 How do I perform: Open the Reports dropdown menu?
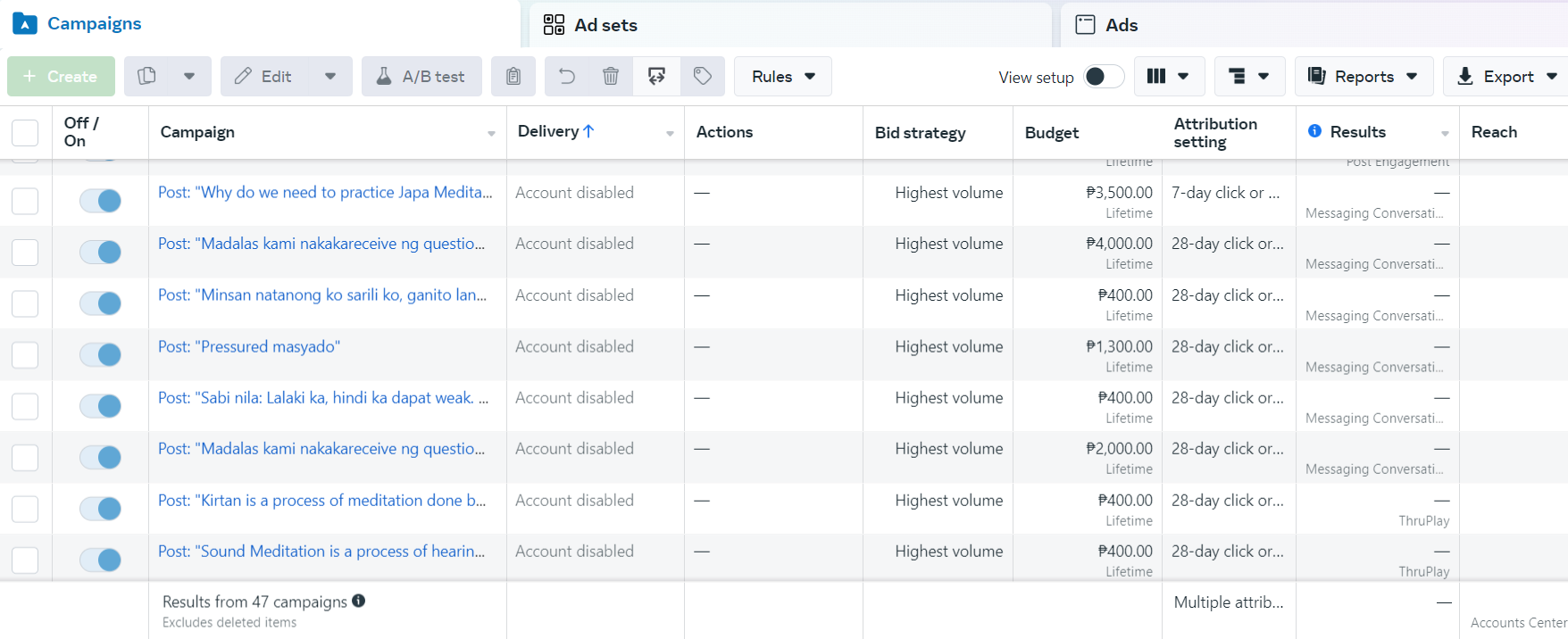(x=1364, y=77)
